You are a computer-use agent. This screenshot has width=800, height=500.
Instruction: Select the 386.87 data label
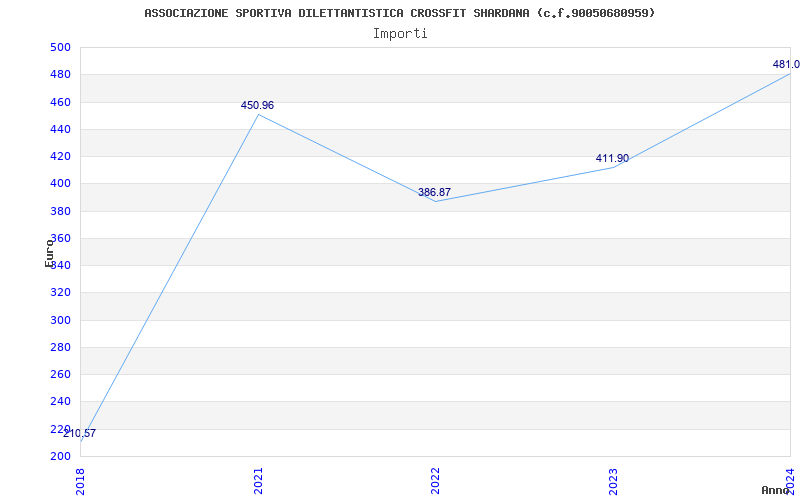tap(434, 192)
